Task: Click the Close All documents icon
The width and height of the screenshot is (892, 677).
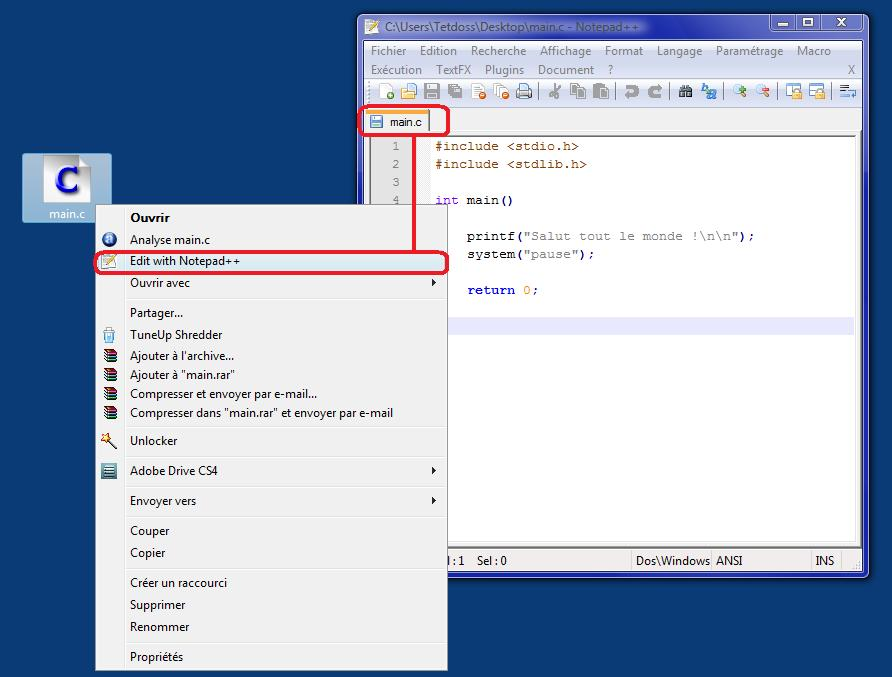Action: tap(501, 91)
